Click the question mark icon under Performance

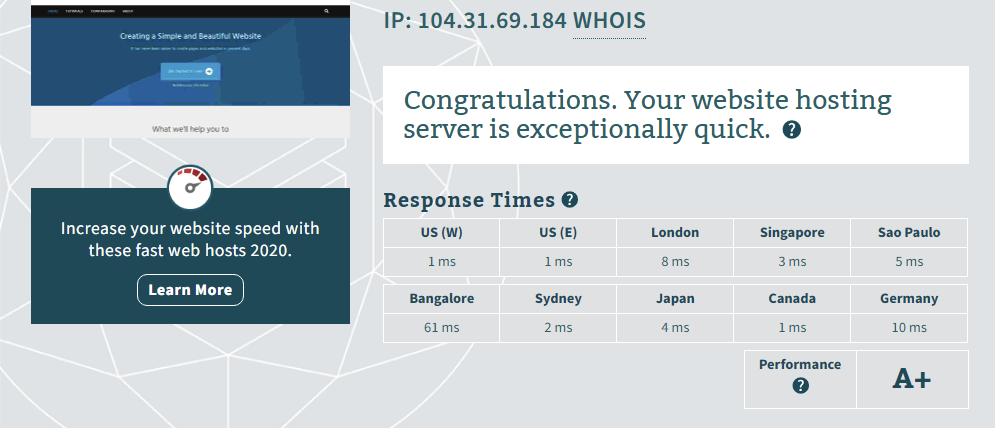[x=800, y=386]
